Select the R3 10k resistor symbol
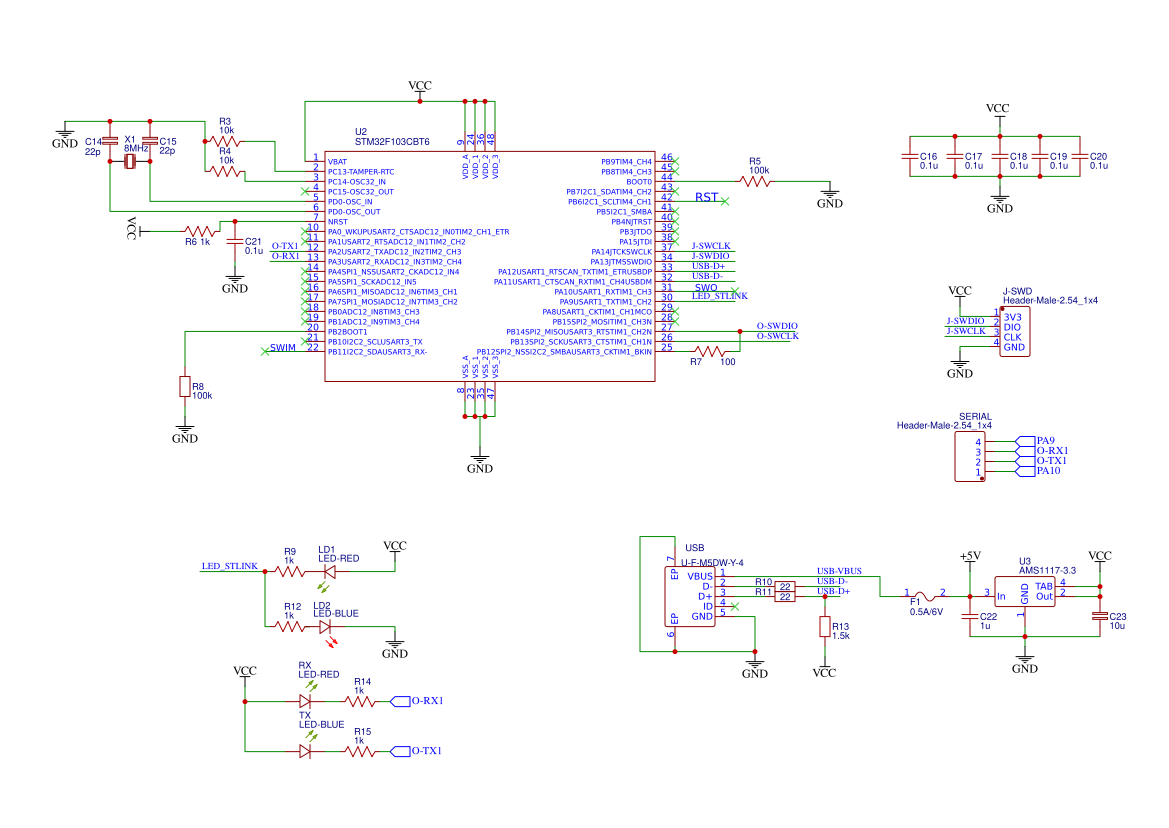This screenshot has height=828, width=1169. [224, 141]
